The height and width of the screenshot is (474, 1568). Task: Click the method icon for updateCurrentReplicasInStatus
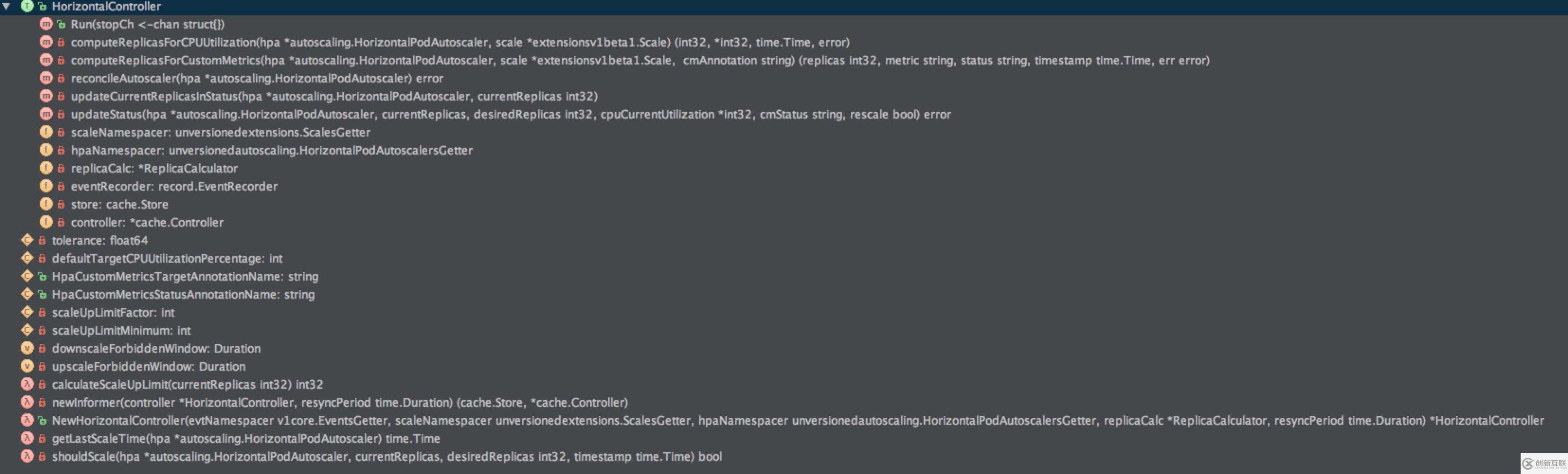pyautogui.click(x=46, y=96)
